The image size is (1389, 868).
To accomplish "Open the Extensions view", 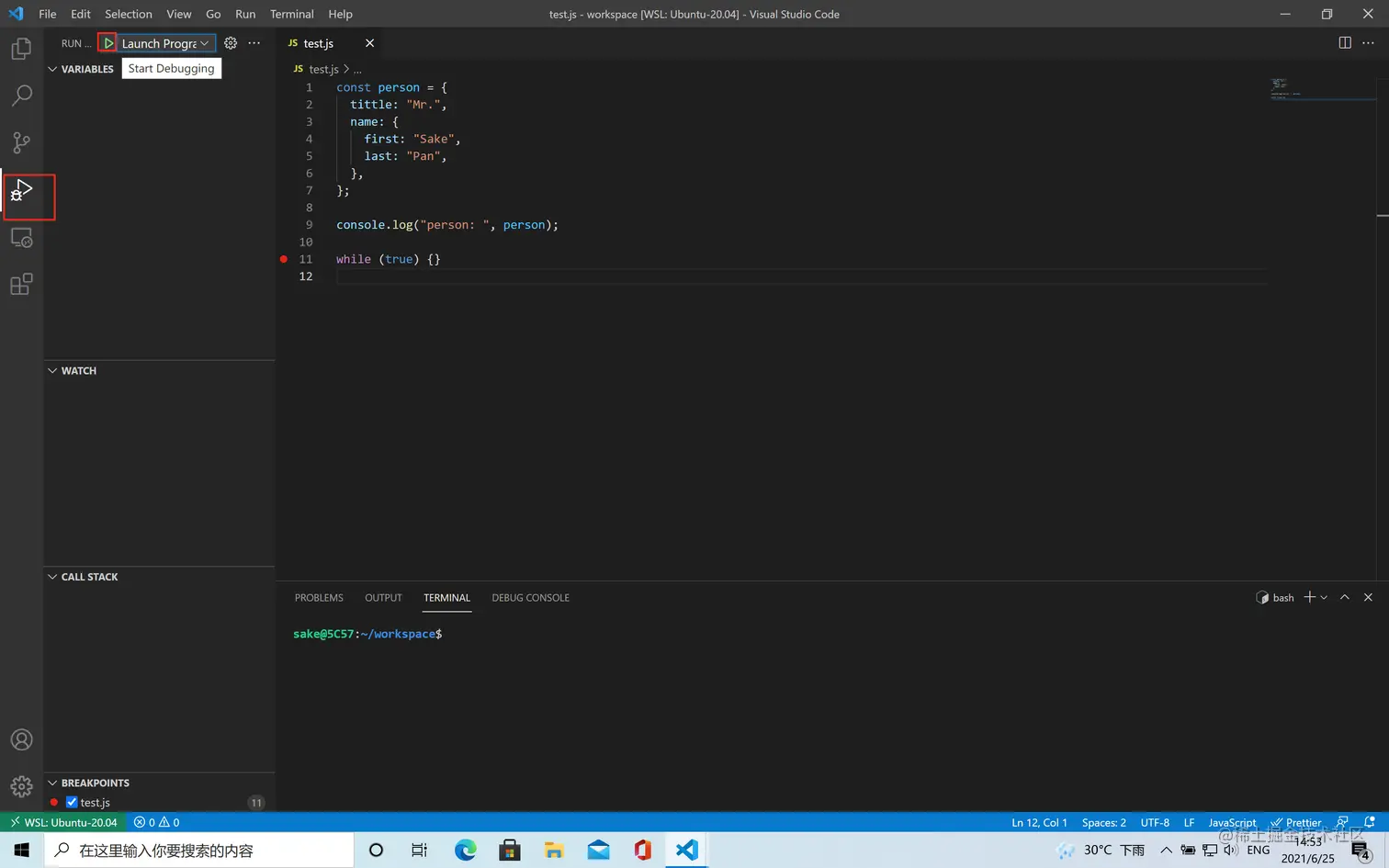I will [21, 285].
